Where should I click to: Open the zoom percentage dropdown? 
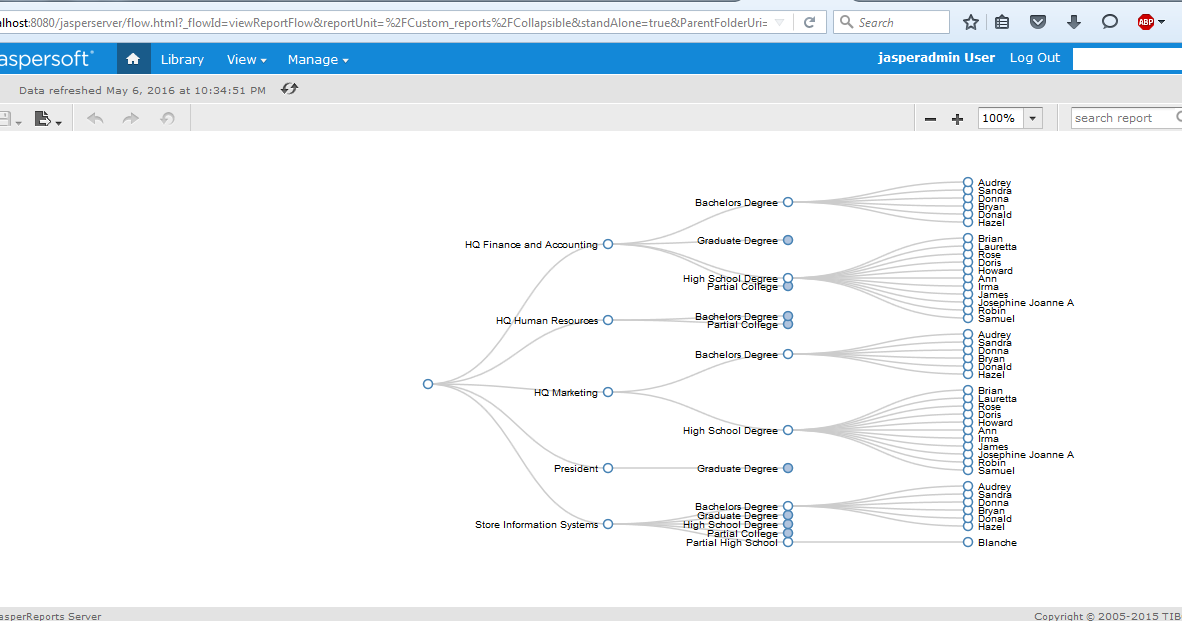pos(1033,118)
